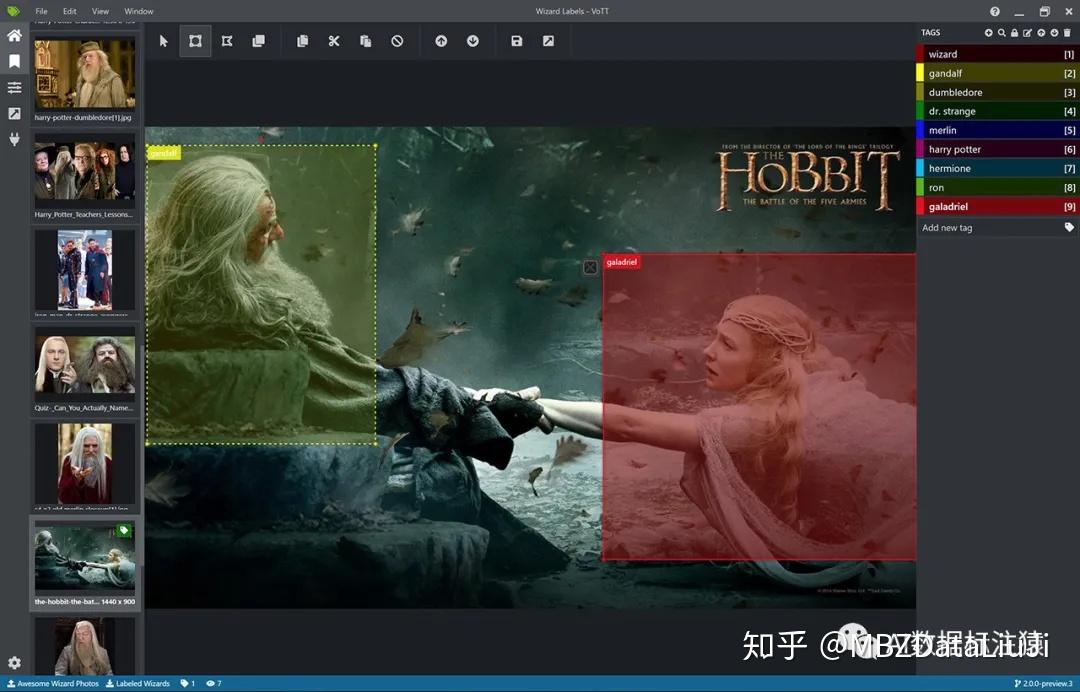This screenshot has width=1080, height=692.
Task: Go to previous asset arrow icon
Action: (442, 41)
